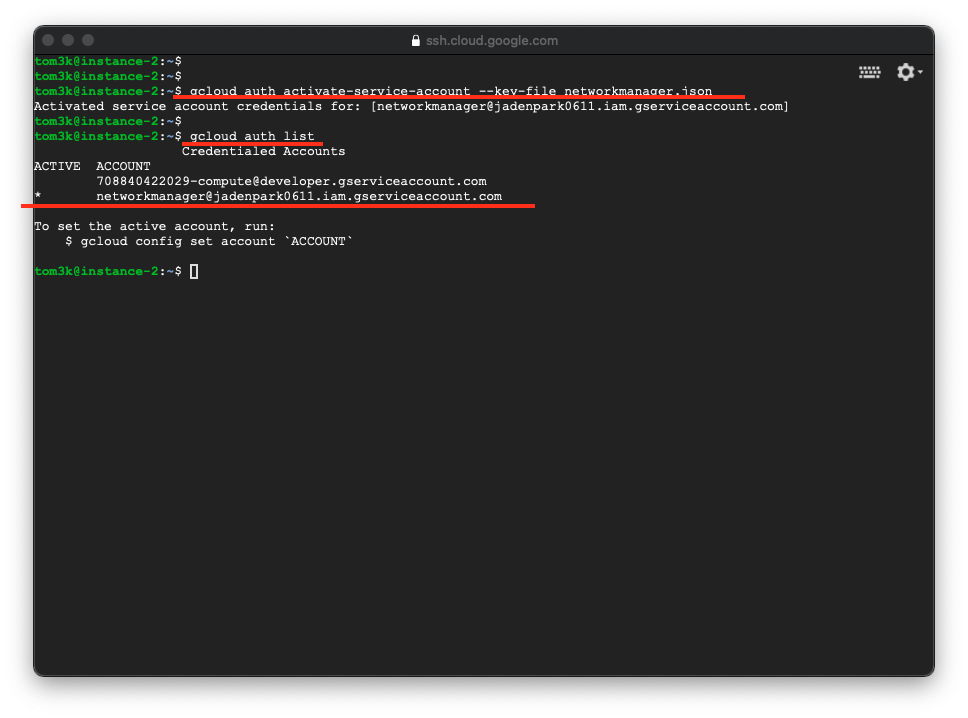Click the networkmanager@jadenpark0611 account in the list
Screen dimensions: 968x718
(299, 196)
